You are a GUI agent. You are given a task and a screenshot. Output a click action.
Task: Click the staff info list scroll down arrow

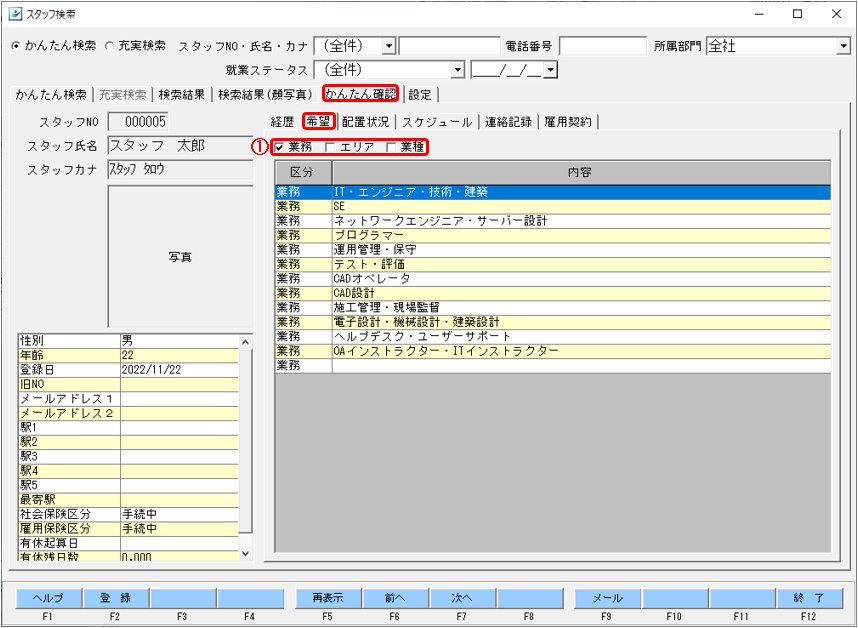[x=246, y=553]
